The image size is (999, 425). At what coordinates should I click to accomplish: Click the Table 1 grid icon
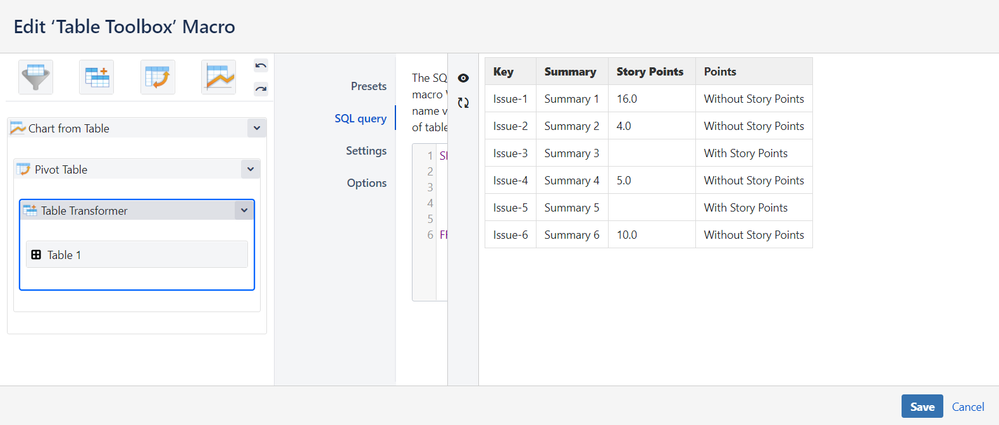[x=36, y=255]
